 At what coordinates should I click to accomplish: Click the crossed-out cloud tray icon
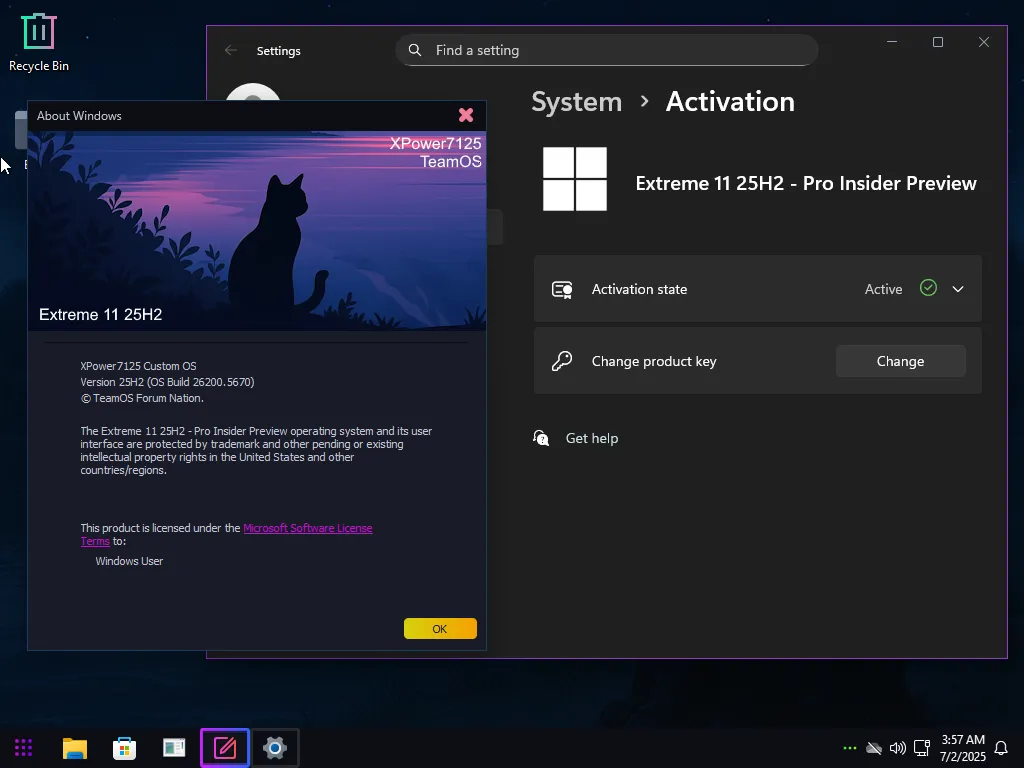click(x=874, y=748)
